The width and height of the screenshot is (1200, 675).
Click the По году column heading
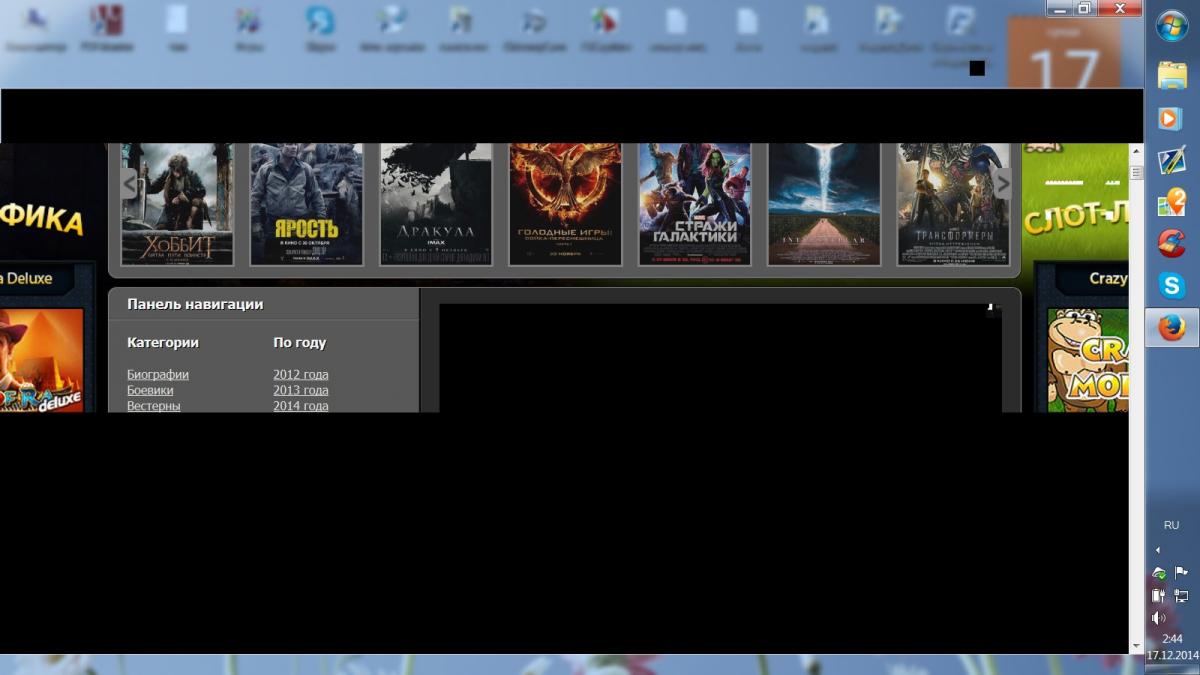click(x=300, y=342)
